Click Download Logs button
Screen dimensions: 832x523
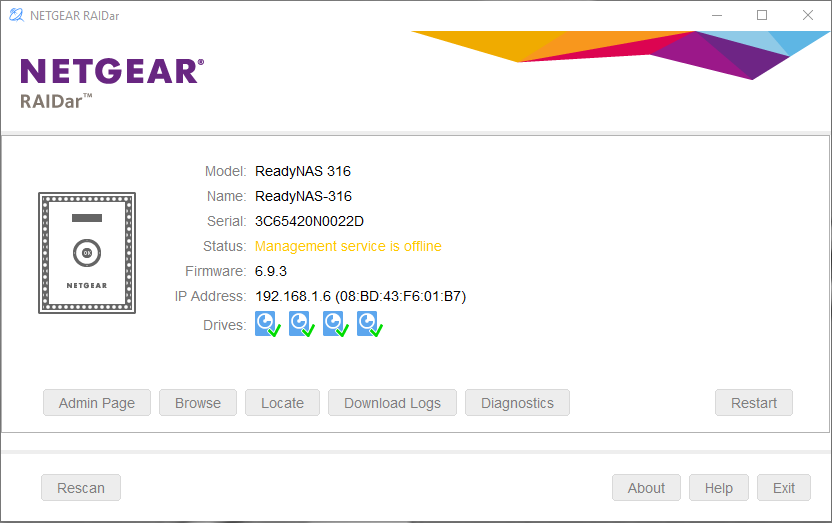392,403
